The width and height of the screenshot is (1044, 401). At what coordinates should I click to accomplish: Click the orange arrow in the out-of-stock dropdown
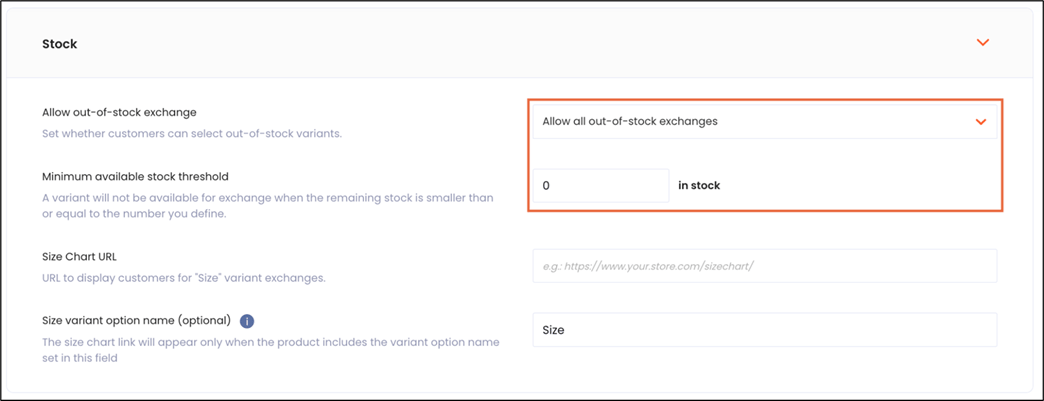[x=980, y=122]
